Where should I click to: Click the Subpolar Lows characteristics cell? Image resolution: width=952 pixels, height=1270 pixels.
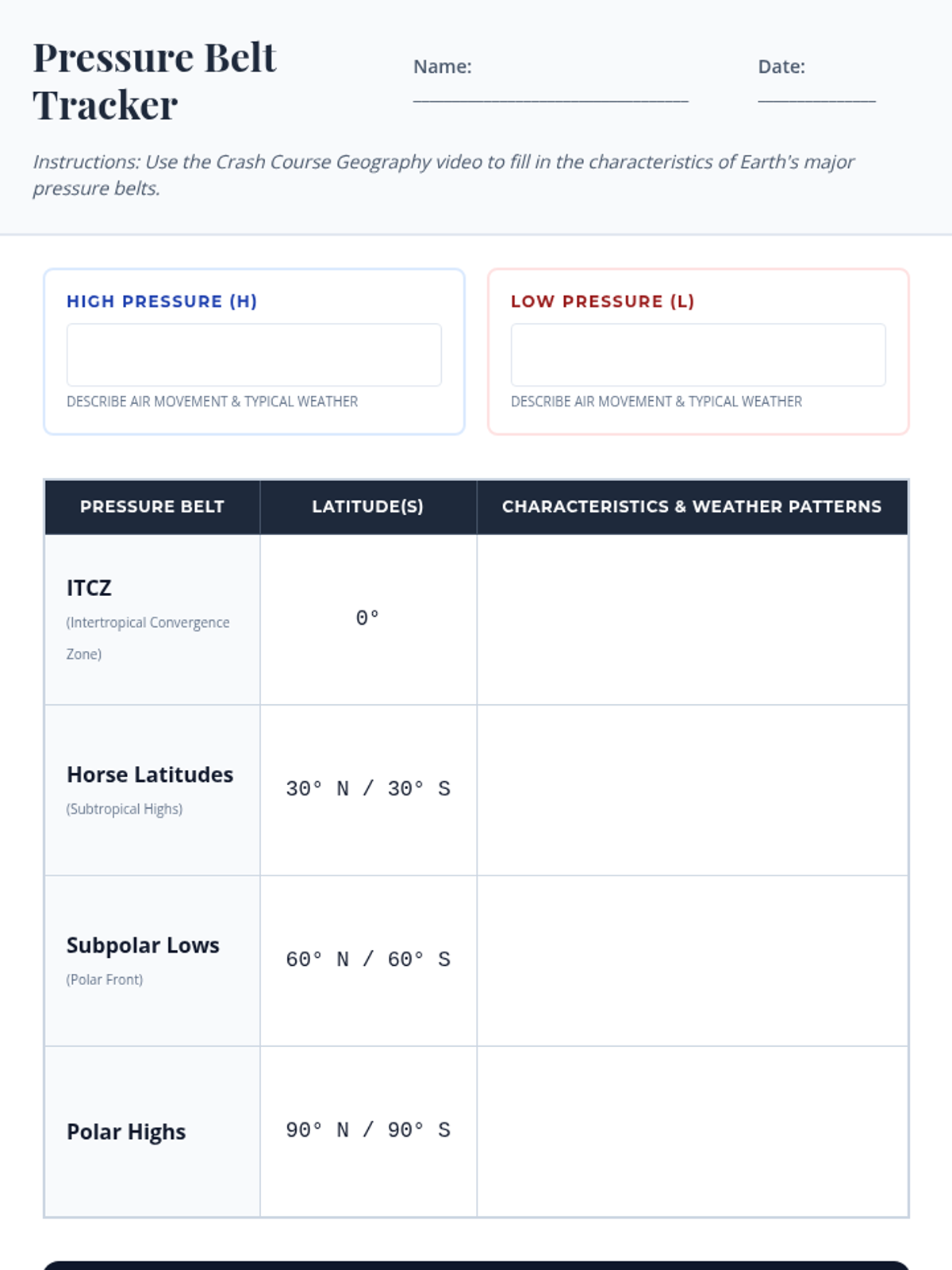pyautogui.click(x=692, y=960)
